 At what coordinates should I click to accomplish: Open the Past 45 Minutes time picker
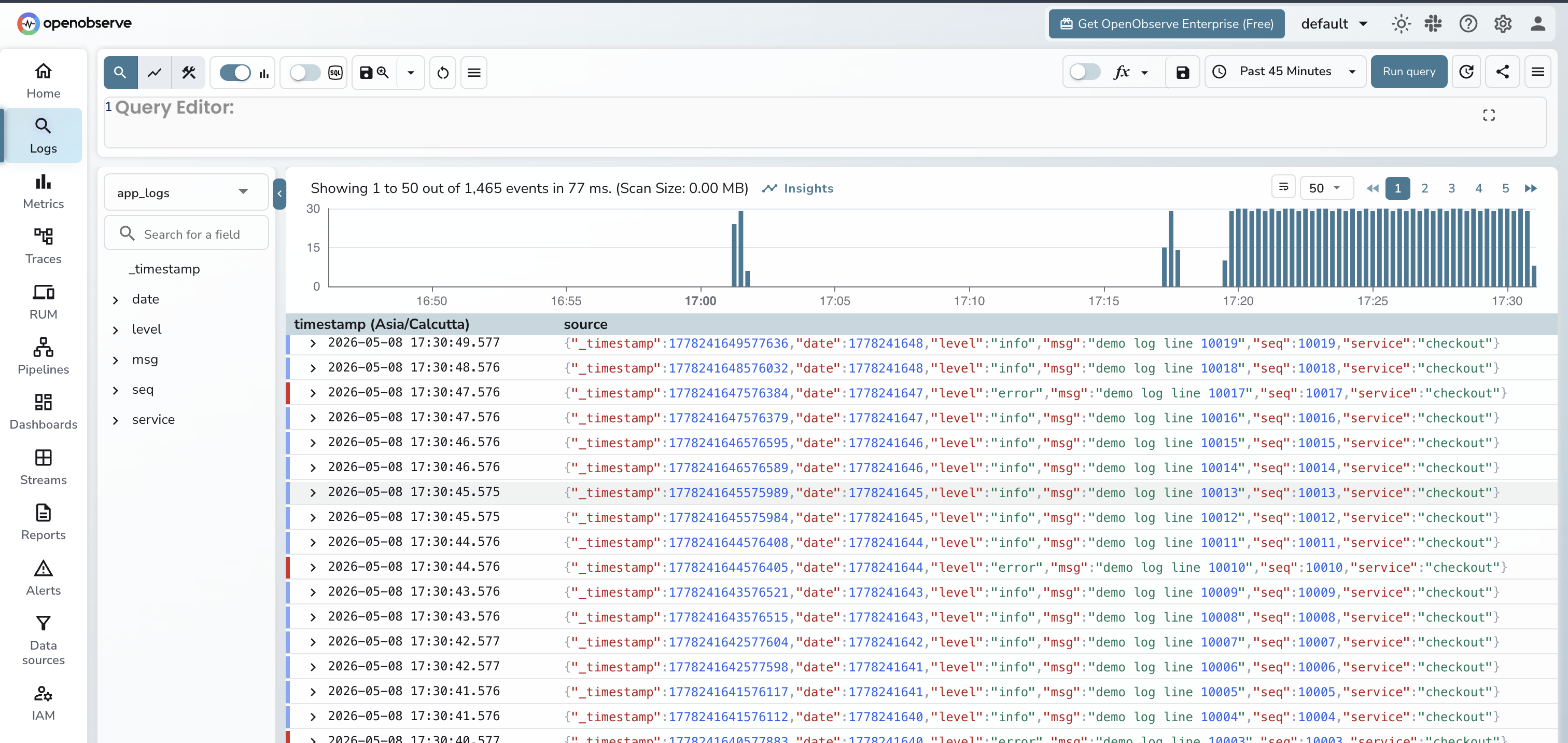point(1285,72)
